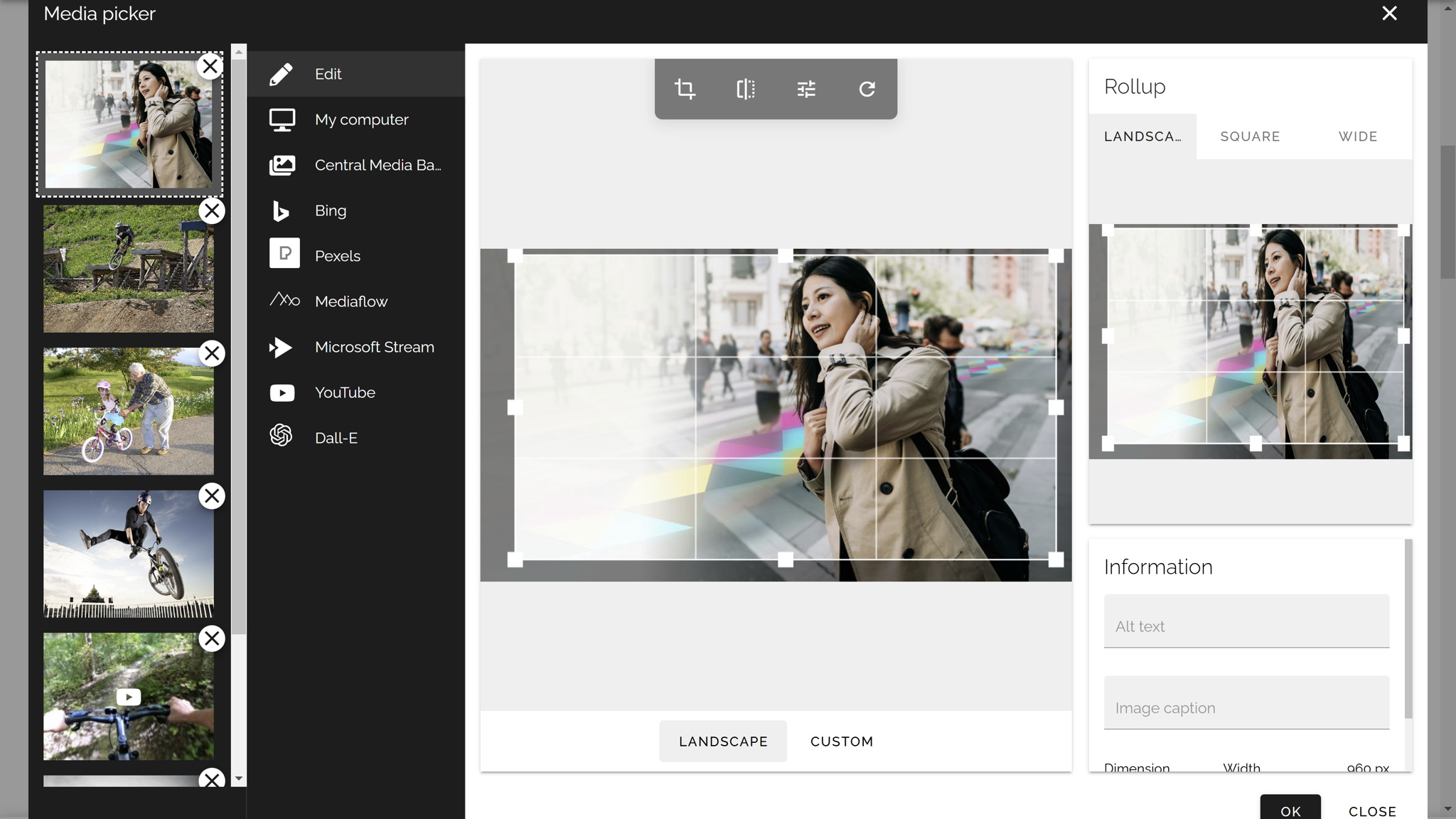
Task: Remove the forest trail video thumbnail
Action: click(212, 638)
